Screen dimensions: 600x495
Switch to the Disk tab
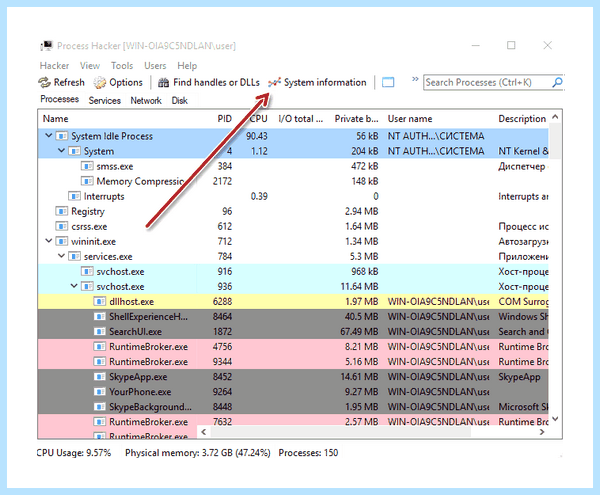[179, 101]
